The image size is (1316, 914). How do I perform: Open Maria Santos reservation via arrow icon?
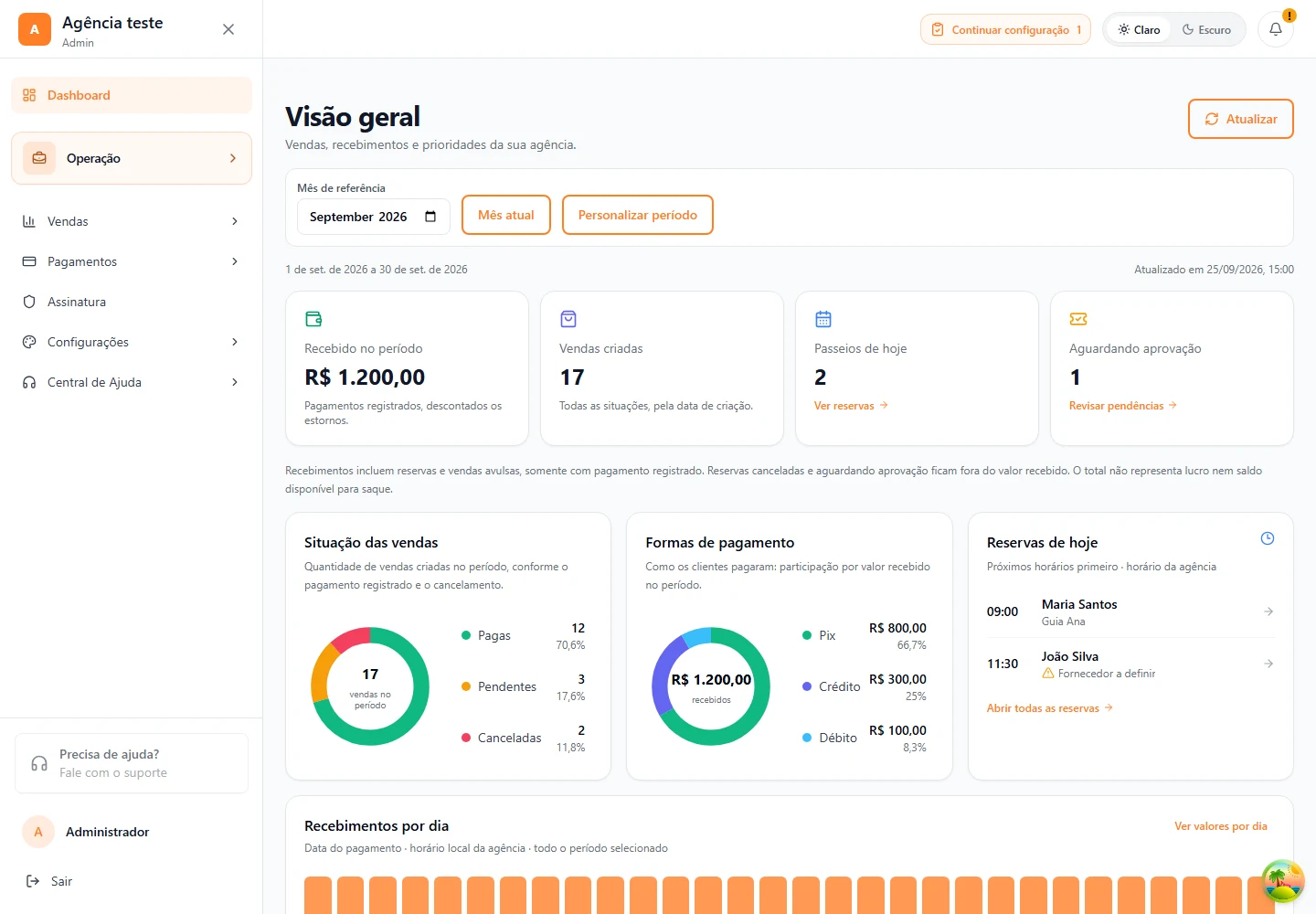(1268, 611)
